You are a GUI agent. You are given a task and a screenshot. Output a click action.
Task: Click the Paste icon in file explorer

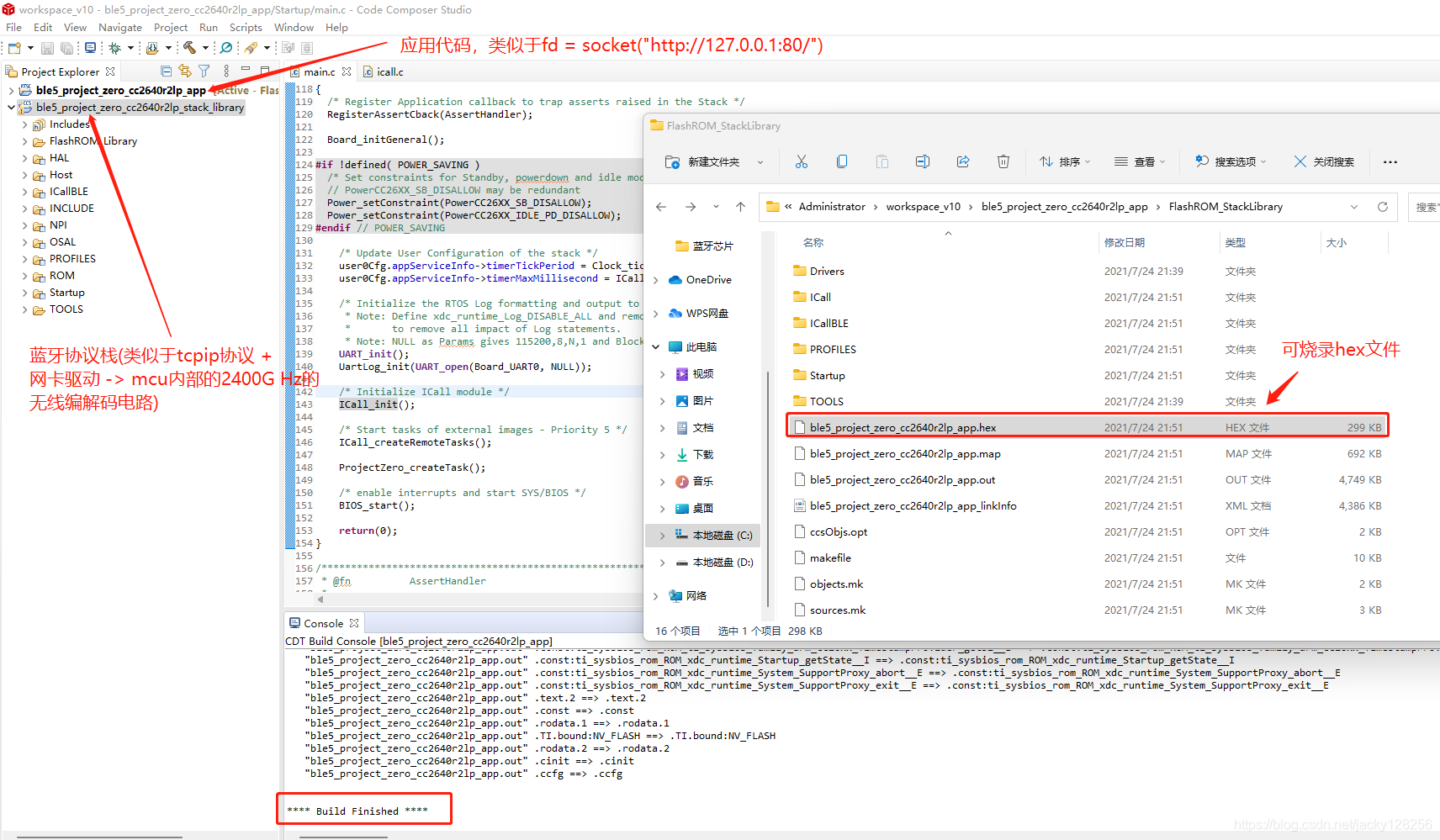tap(882, 161)
